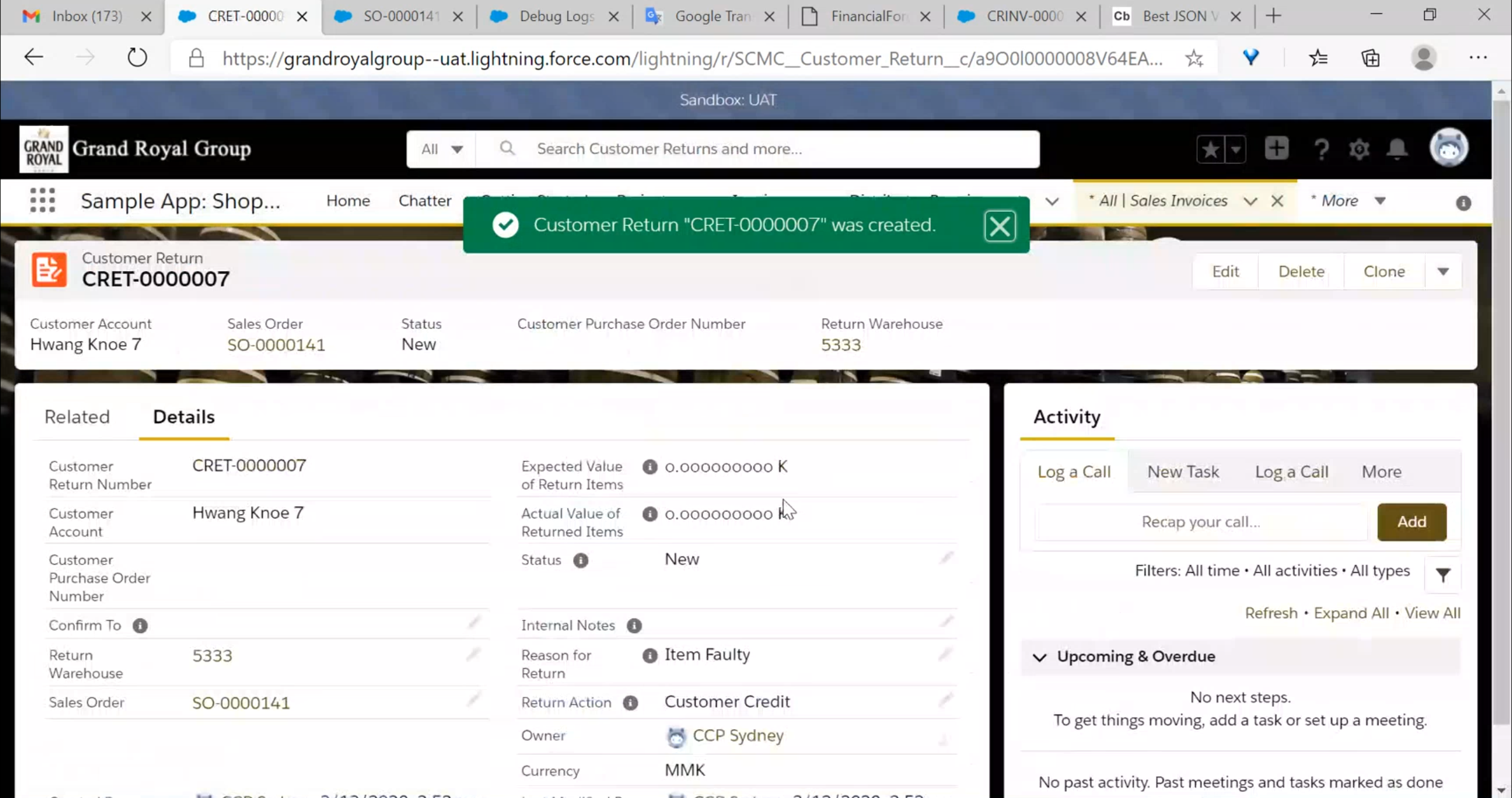This screenshot has height=798, width=1512.
Task: Select the New Task activity tab
Action: (1182, 472)
